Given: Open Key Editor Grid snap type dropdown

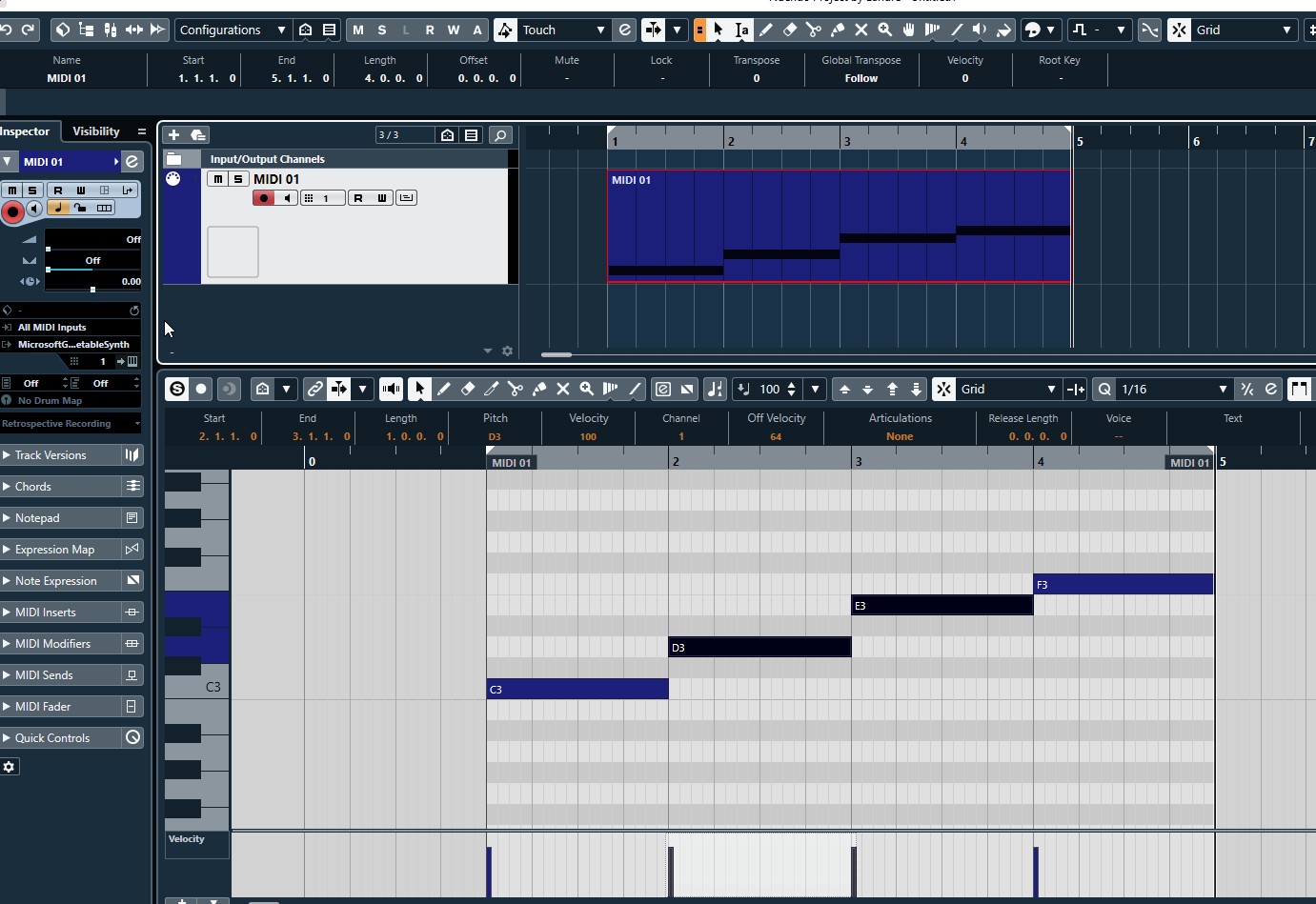Looking at the screenshot, I should (x=1008, y=389).
